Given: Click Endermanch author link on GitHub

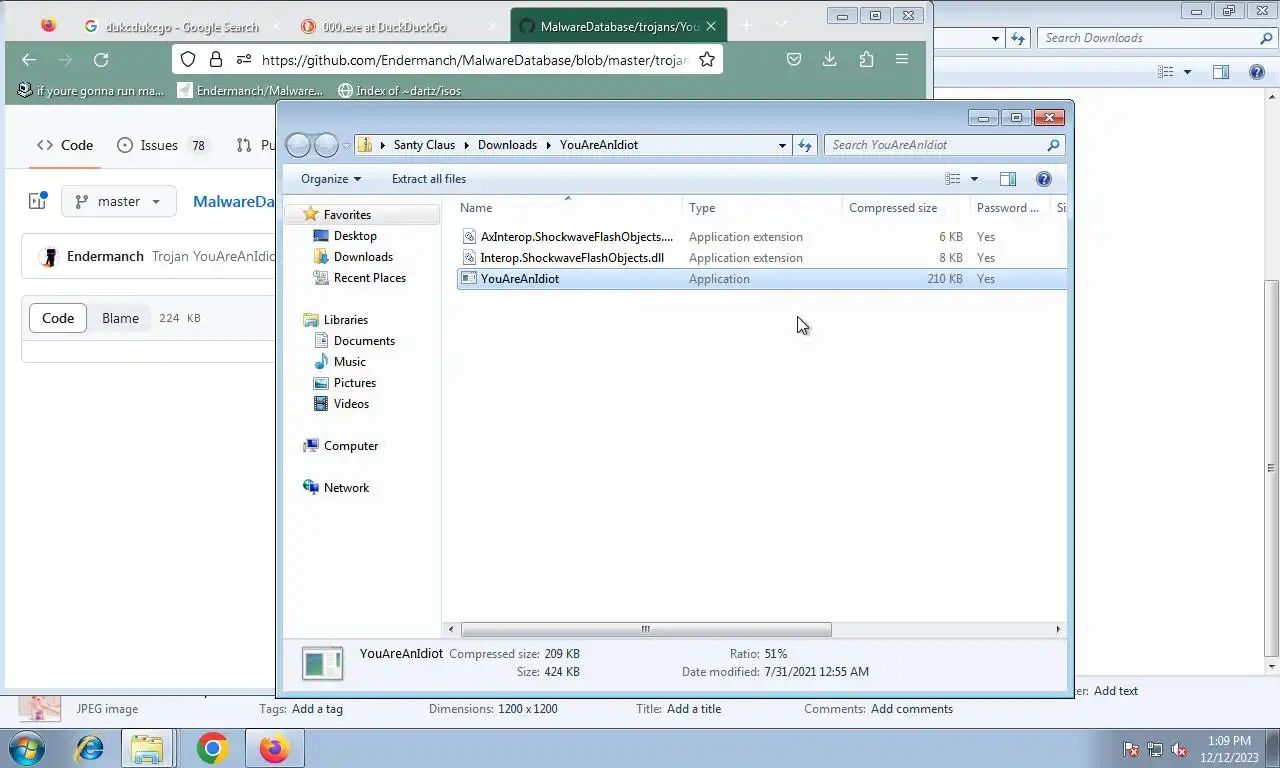Looking at the screenshot, I should click(x=105, y=257).
